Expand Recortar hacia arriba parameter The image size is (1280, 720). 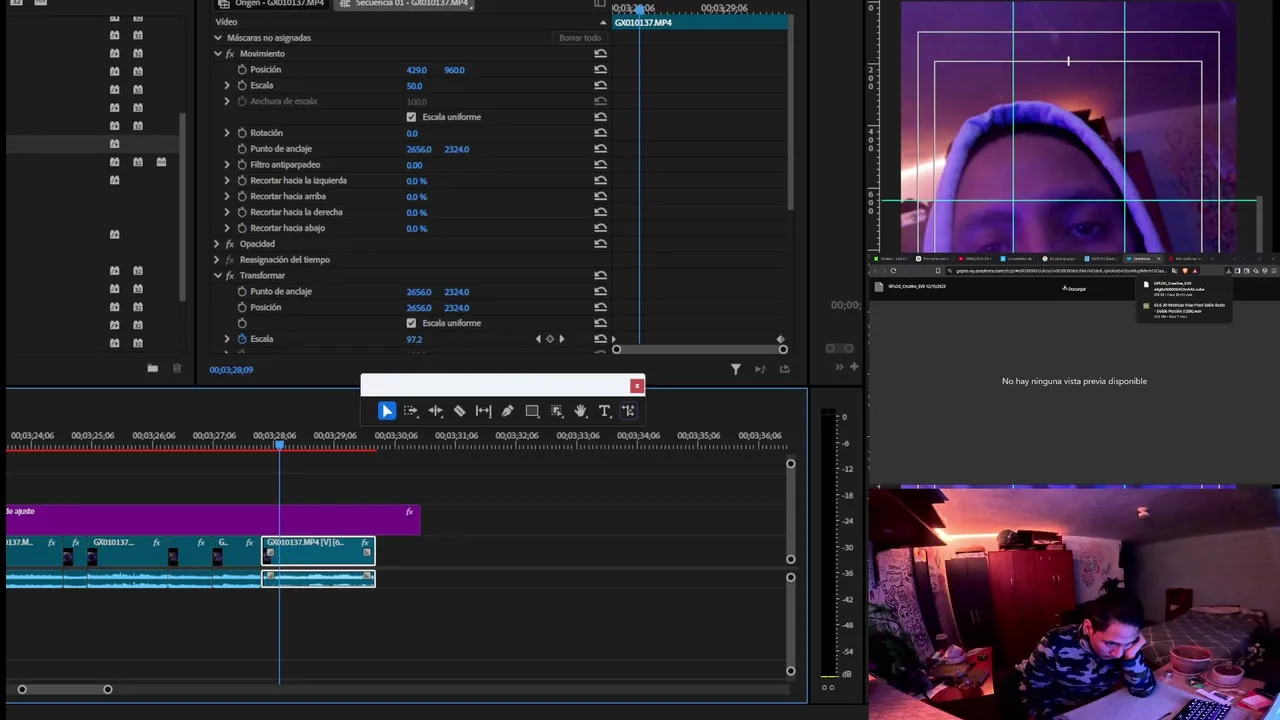[x=227, y=197]
